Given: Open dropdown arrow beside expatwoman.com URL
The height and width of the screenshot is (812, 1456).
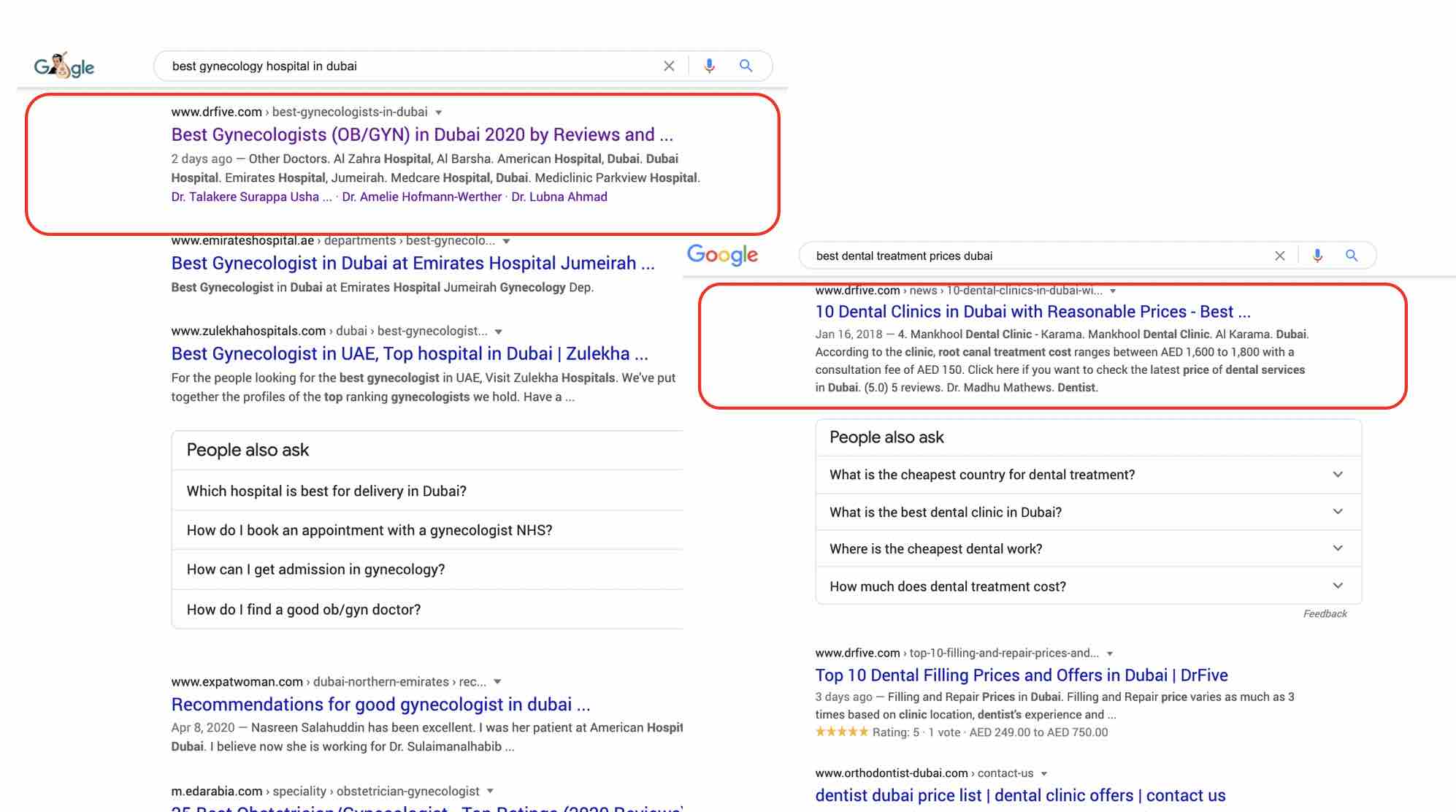Looking at the screenshot, I should [497, 682].
